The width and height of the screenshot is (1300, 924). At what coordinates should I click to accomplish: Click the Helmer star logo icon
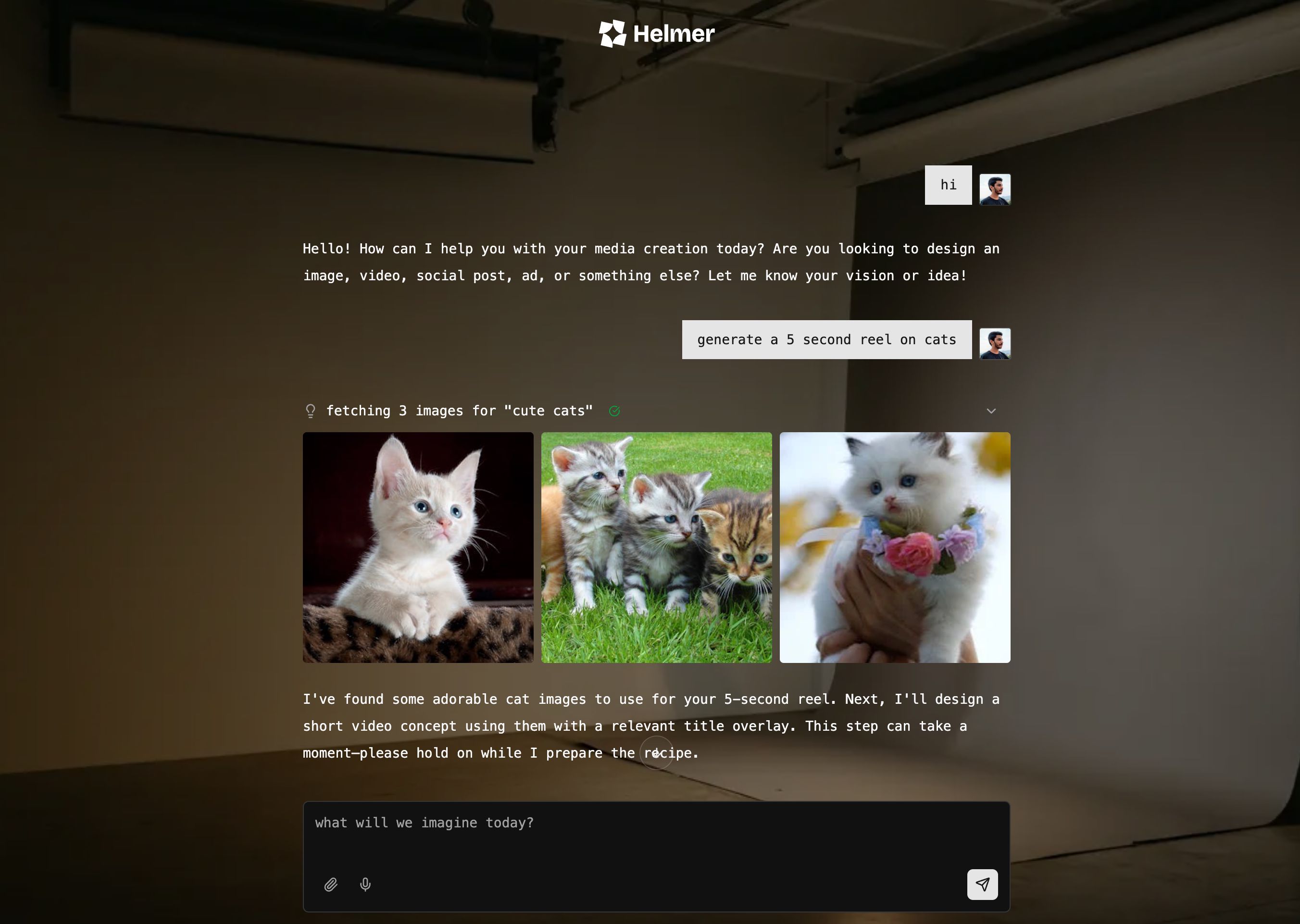pos(612,34)
